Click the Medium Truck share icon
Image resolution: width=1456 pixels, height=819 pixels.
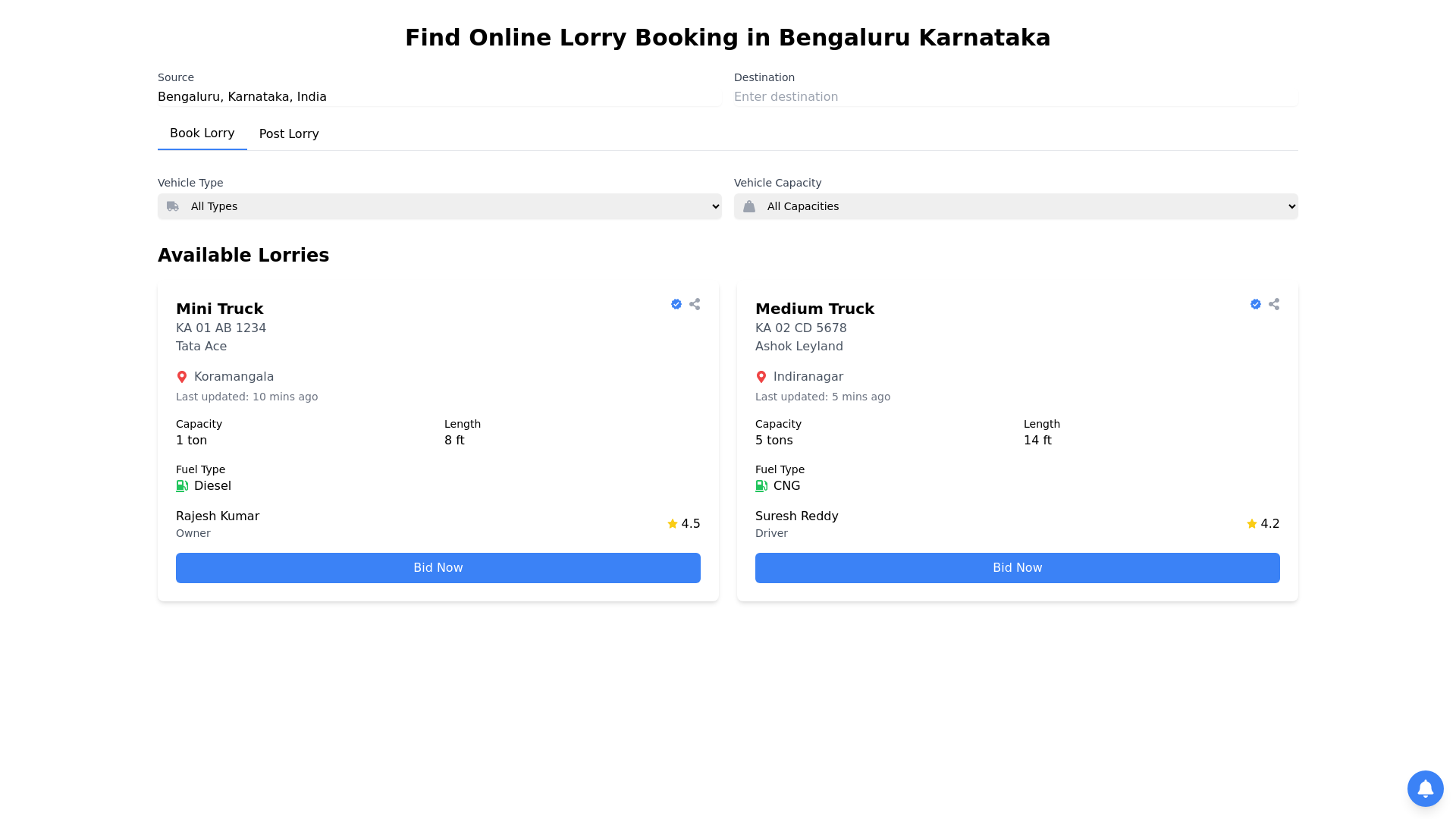[1274, 304]
